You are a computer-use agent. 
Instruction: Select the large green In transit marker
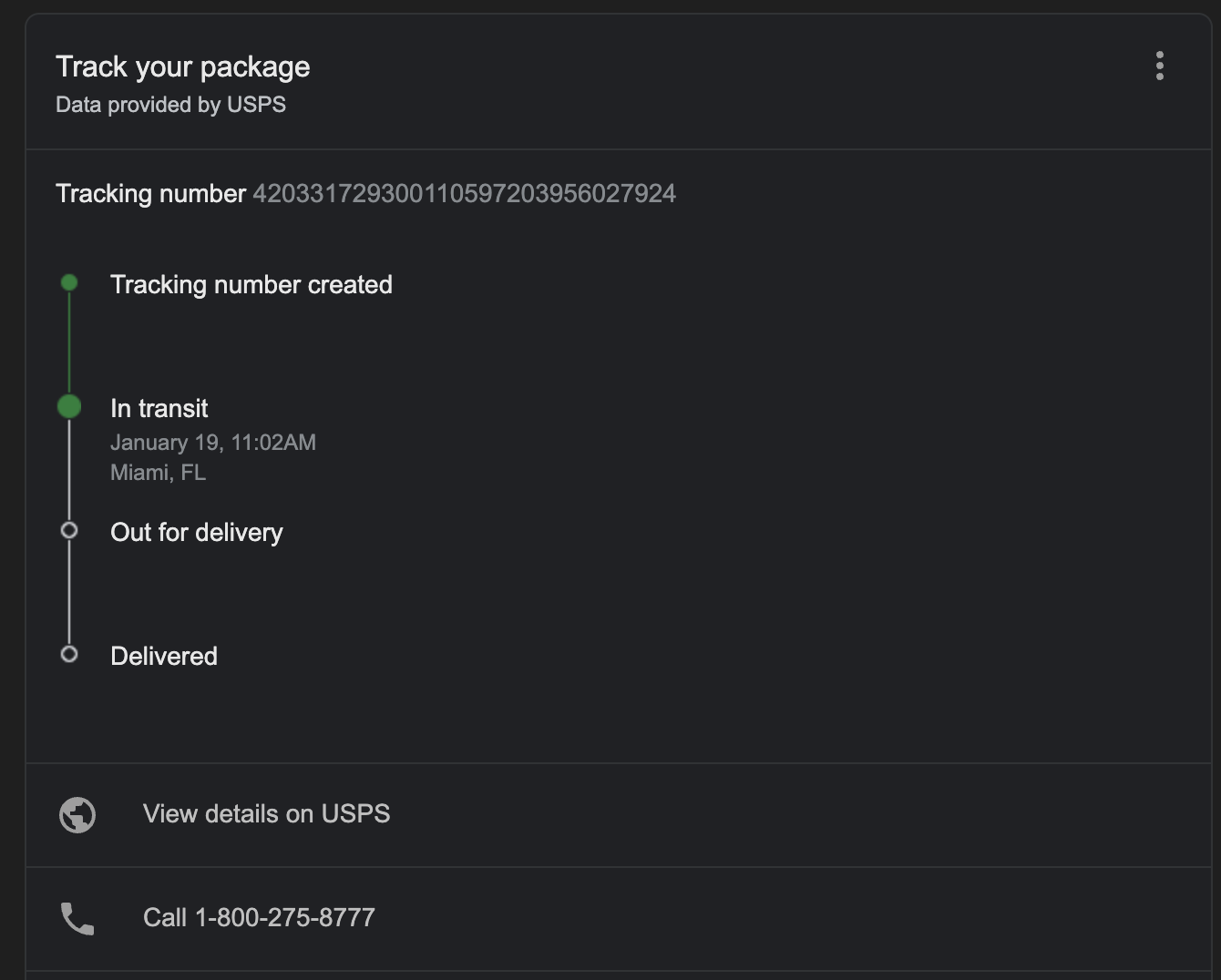click(69, 406)
